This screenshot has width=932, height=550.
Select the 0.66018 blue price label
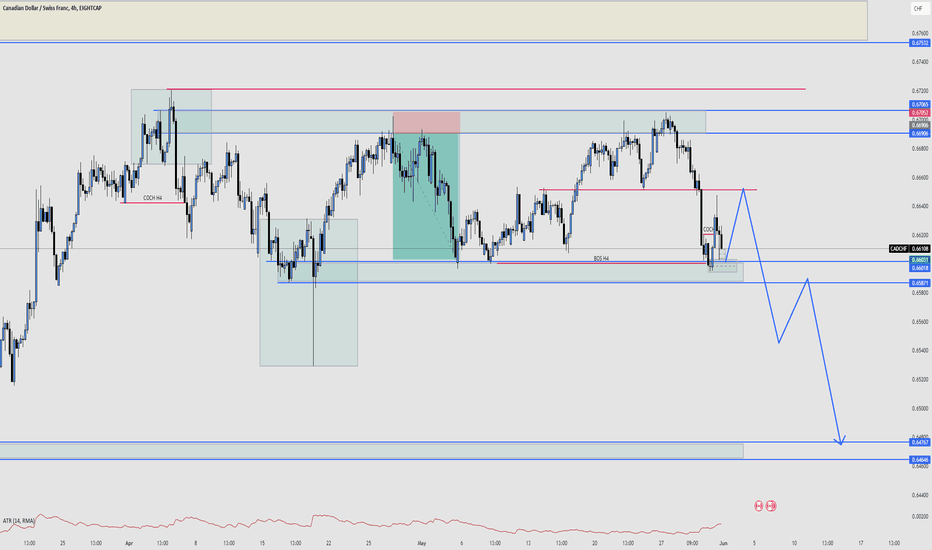click(x=920, y=268)
